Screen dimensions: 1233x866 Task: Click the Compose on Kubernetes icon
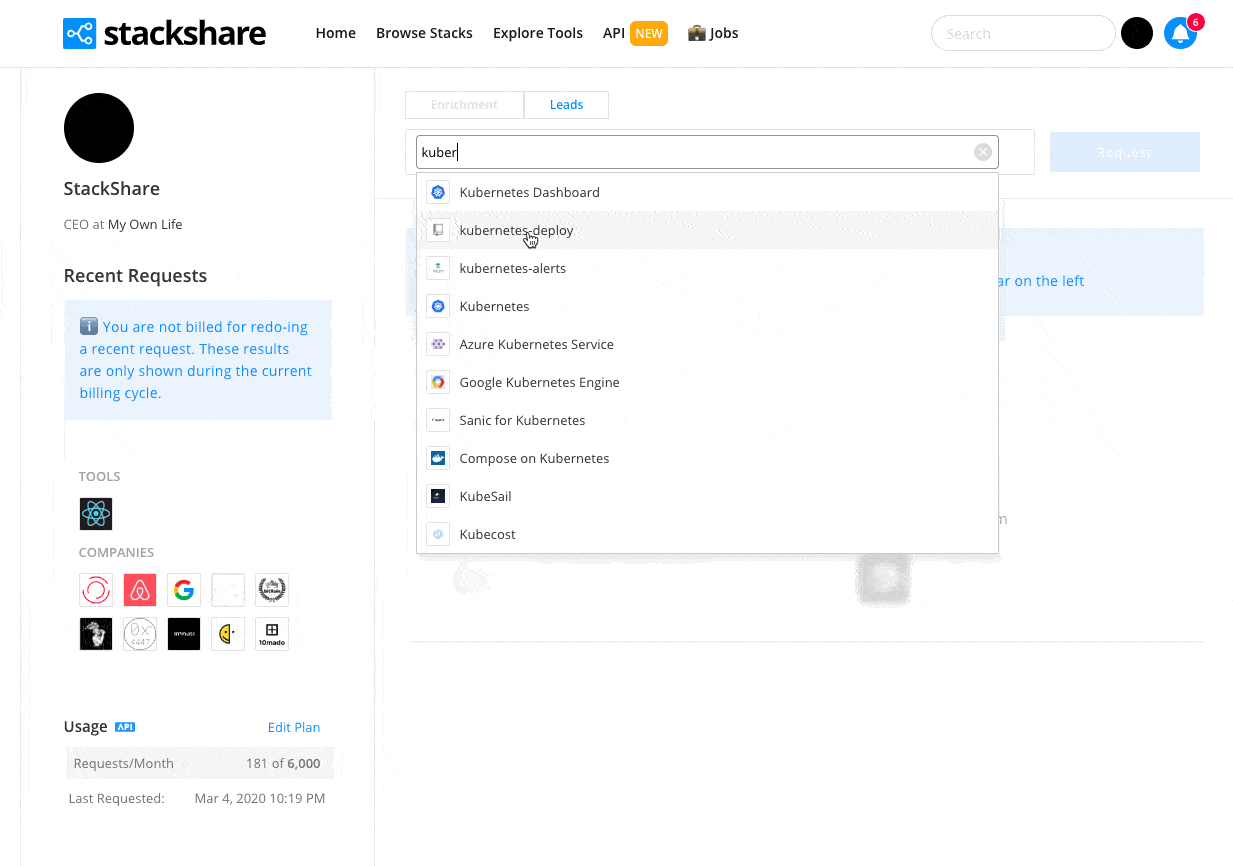click(437, 458)
